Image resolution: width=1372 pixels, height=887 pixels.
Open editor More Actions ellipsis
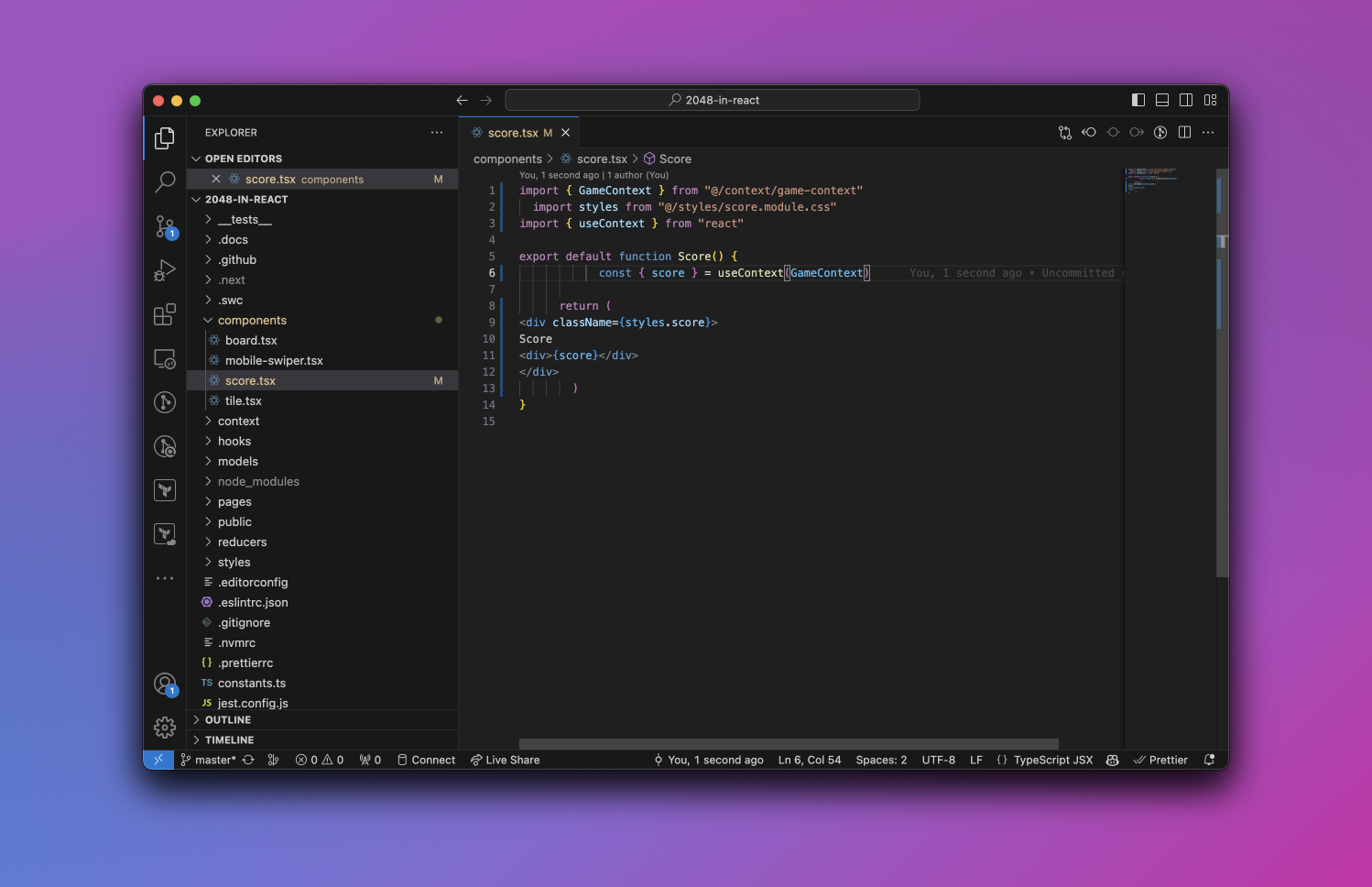1208,133
